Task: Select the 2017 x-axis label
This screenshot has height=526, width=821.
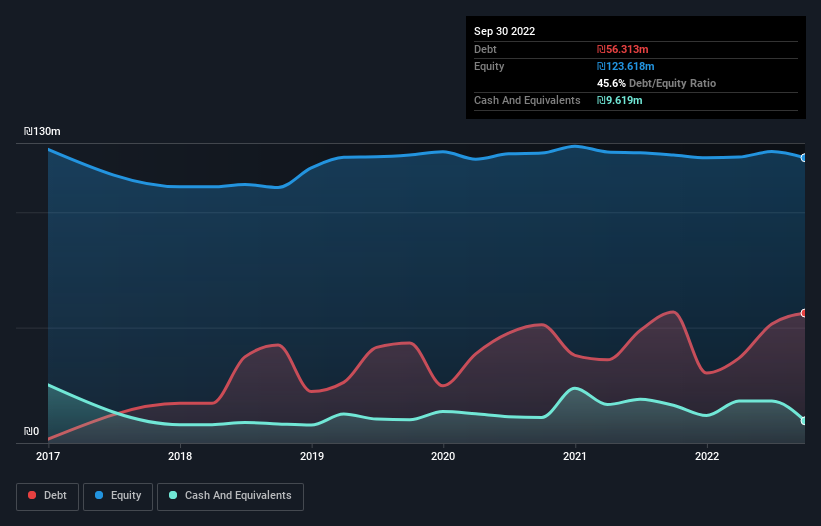Action: point(48,456)
